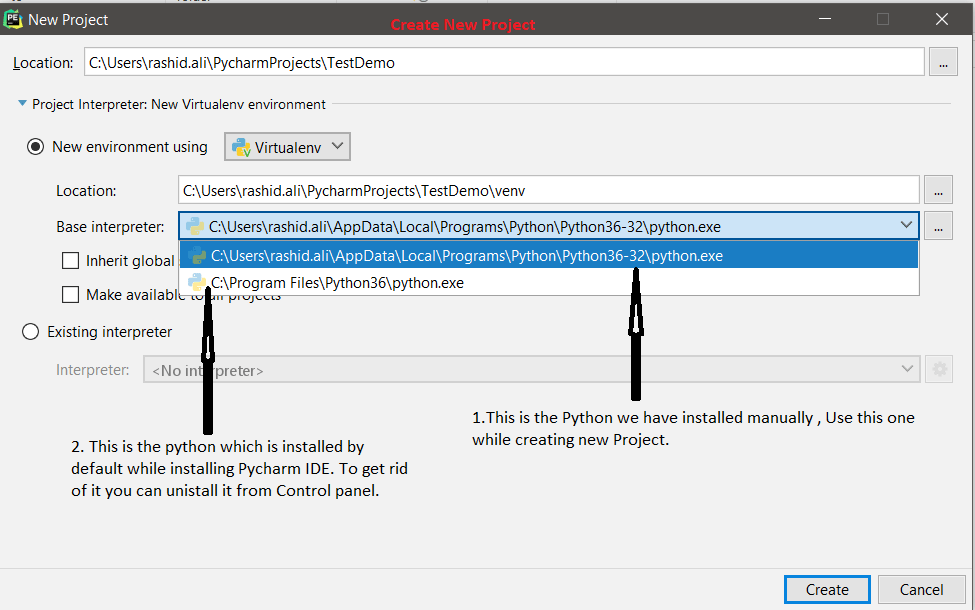
Task: Edit the venv Location path field
Action: coord(548,190)
